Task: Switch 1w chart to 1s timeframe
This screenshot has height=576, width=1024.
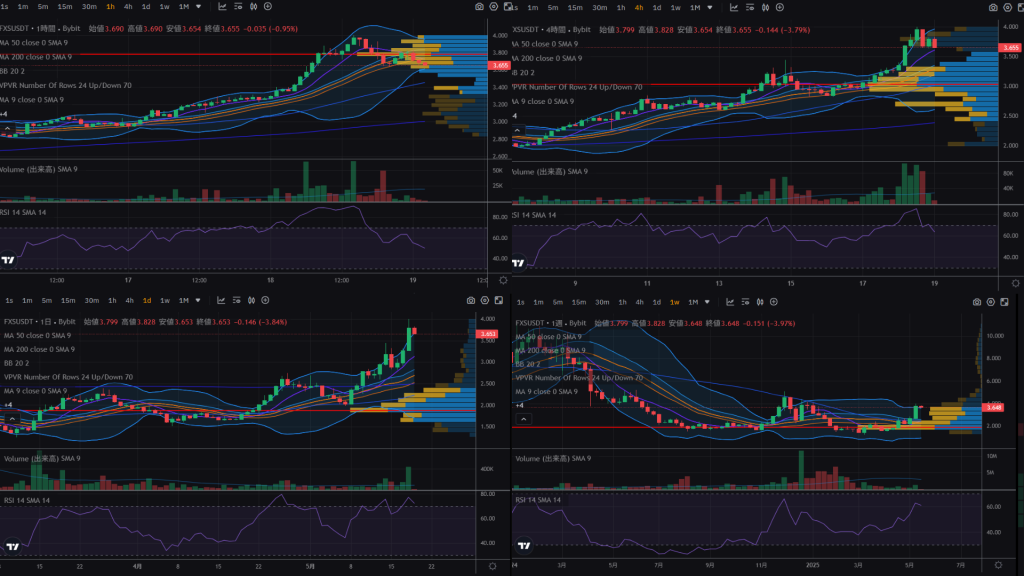Action: pos(520,302)
